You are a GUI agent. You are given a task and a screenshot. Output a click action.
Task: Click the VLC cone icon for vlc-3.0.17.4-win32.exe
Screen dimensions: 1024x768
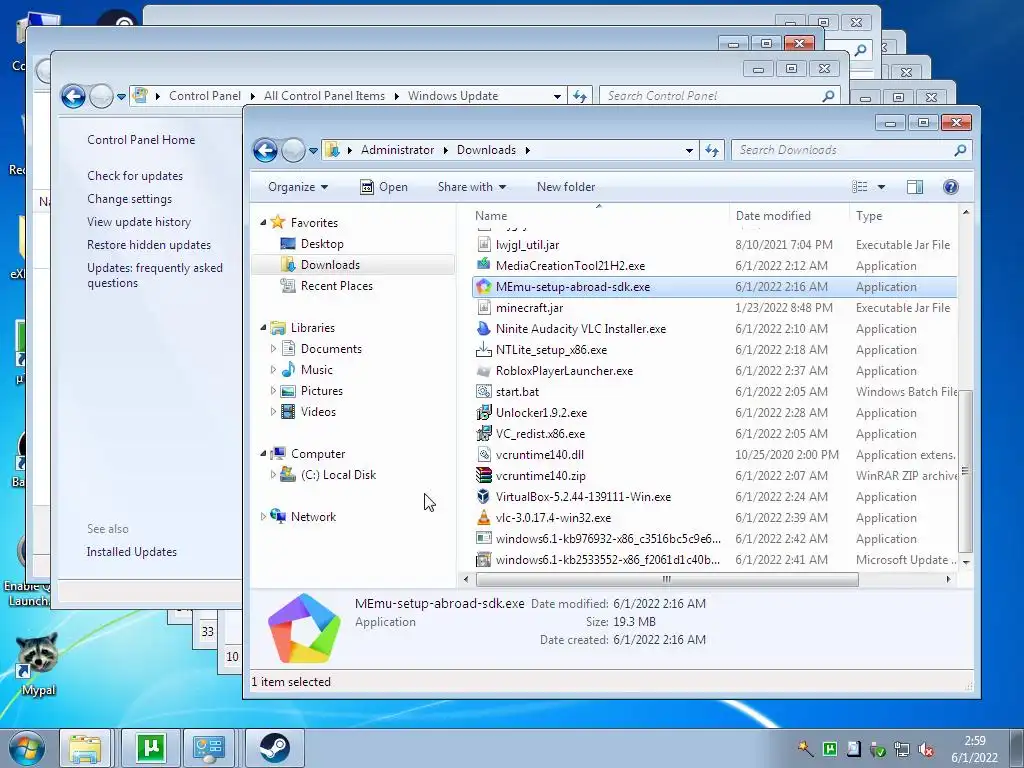[x=483, y=518]
